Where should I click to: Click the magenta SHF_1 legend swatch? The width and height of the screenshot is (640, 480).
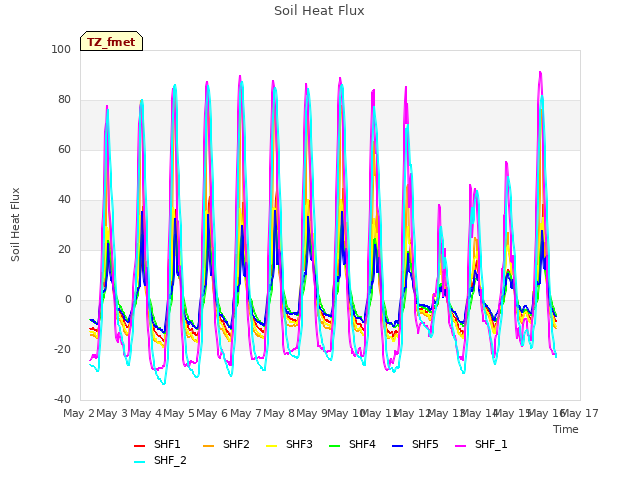(460, 446)
